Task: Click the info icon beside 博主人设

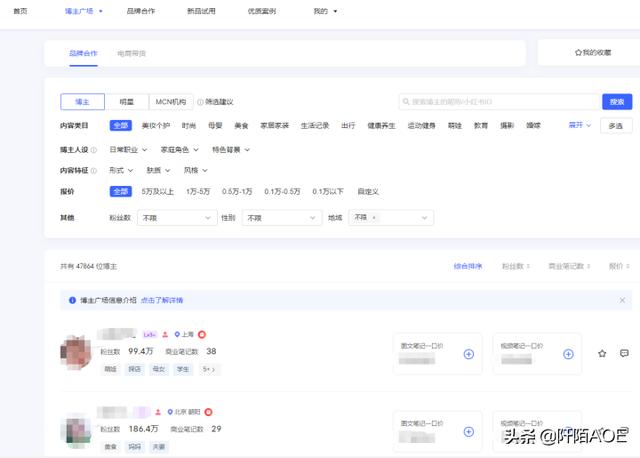Action: click(x=94, y=150)
